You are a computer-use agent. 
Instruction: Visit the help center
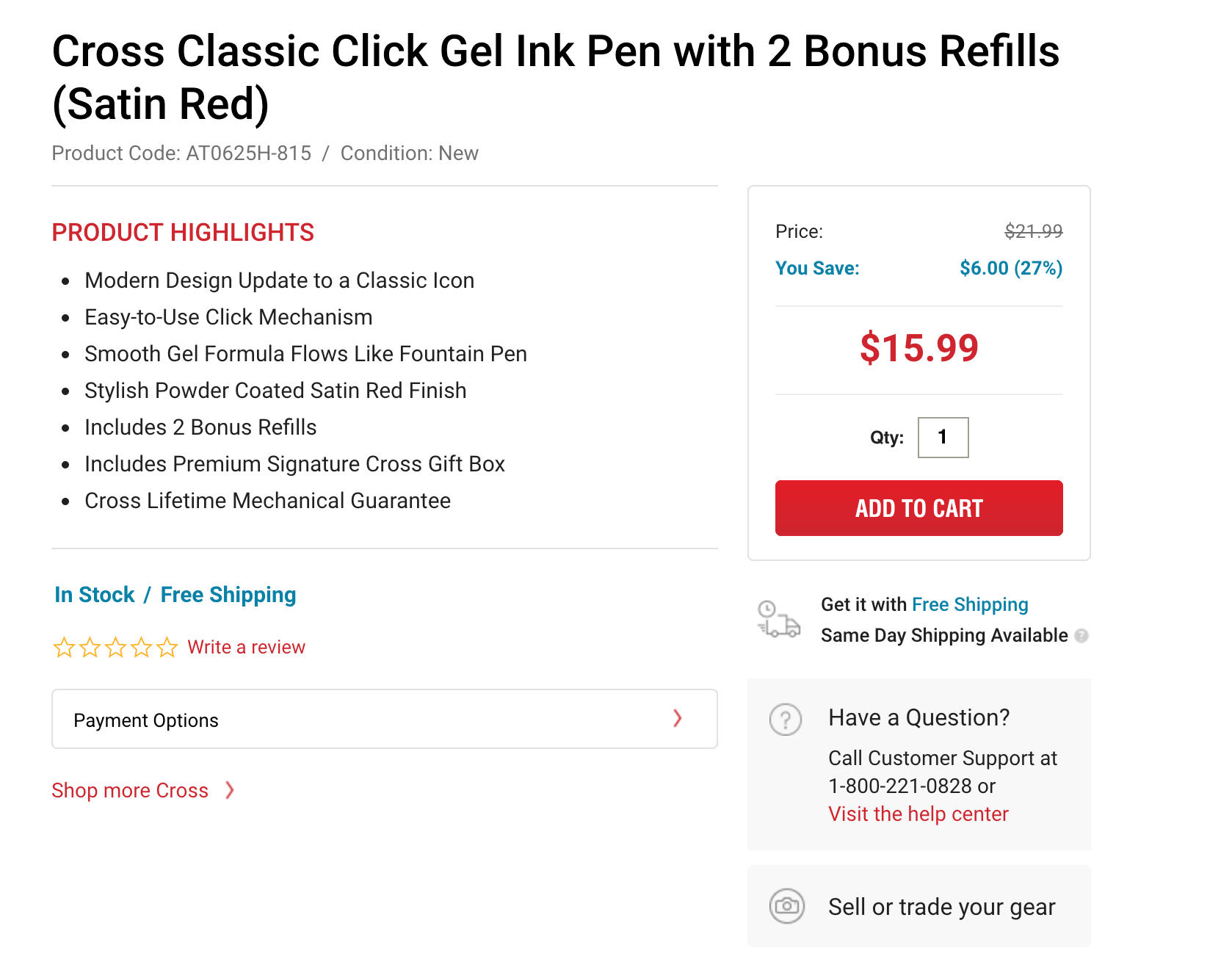click(918, 814)
